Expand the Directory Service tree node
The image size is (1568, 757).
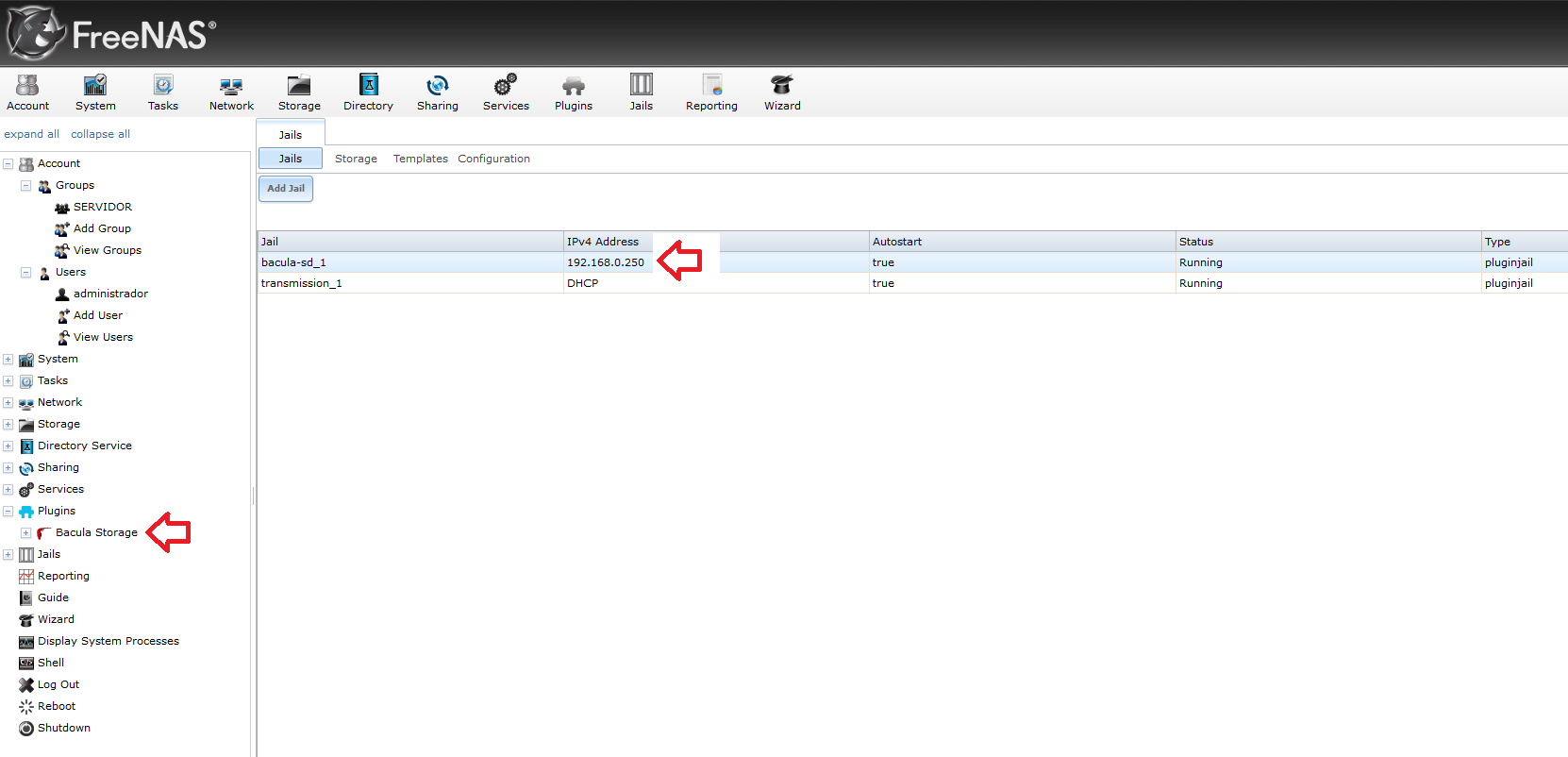pos(8,446)
